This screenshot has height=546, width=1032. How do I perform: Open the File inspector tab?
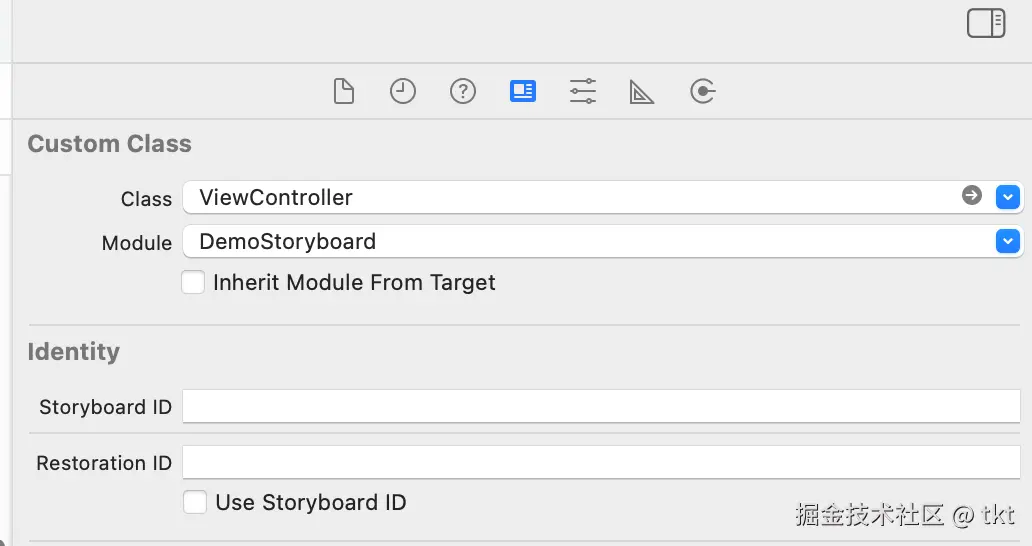coord(344,92)
